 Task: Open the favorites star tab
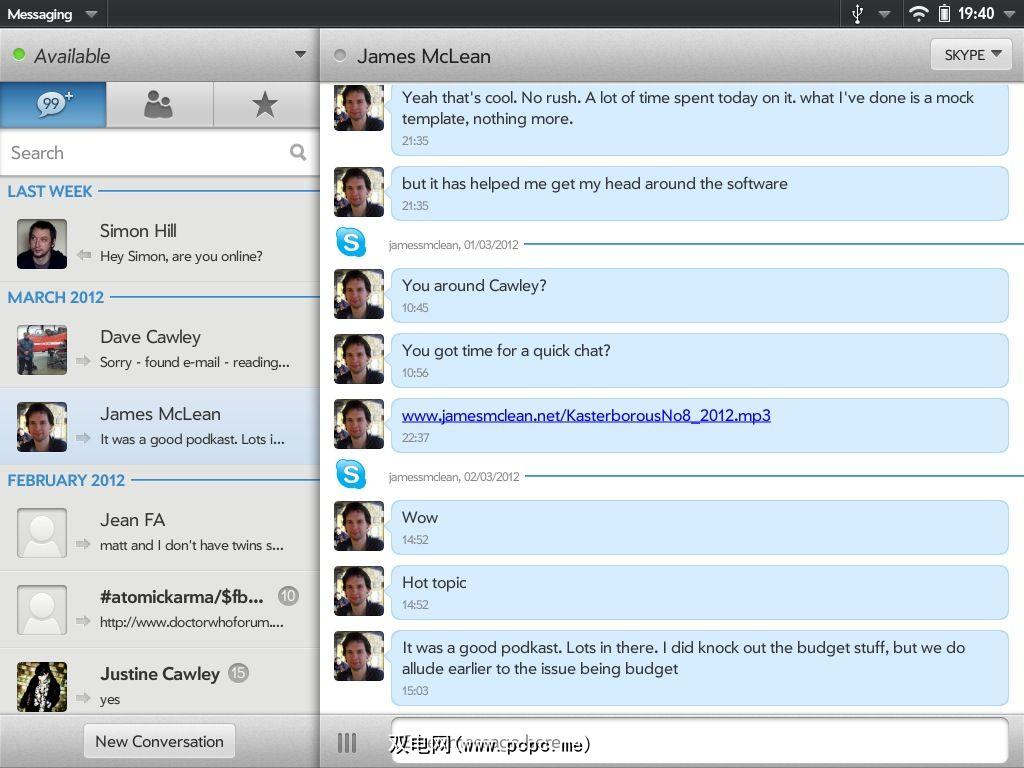click(265, 104)
